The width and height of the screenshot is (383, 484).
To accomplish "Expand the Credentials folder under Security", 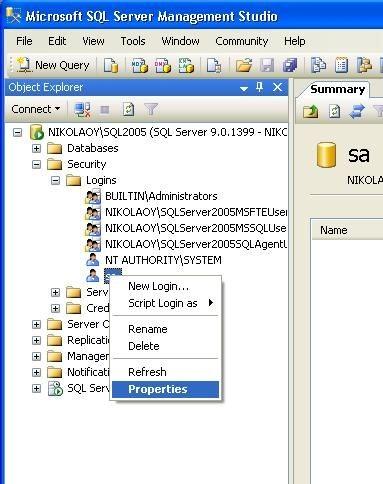I will click(55, 308).
